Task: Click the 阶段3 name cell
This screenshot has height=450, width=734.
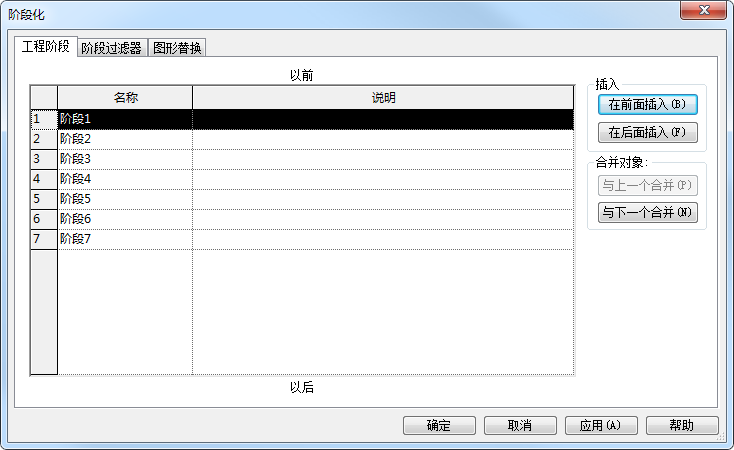Action: (x=125, y=159)
